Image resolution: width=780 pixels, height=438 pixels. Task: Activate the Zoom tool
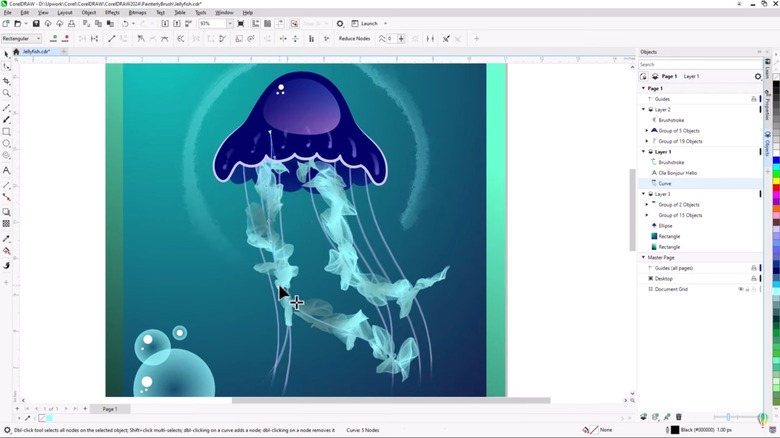(x=7, y=94)
